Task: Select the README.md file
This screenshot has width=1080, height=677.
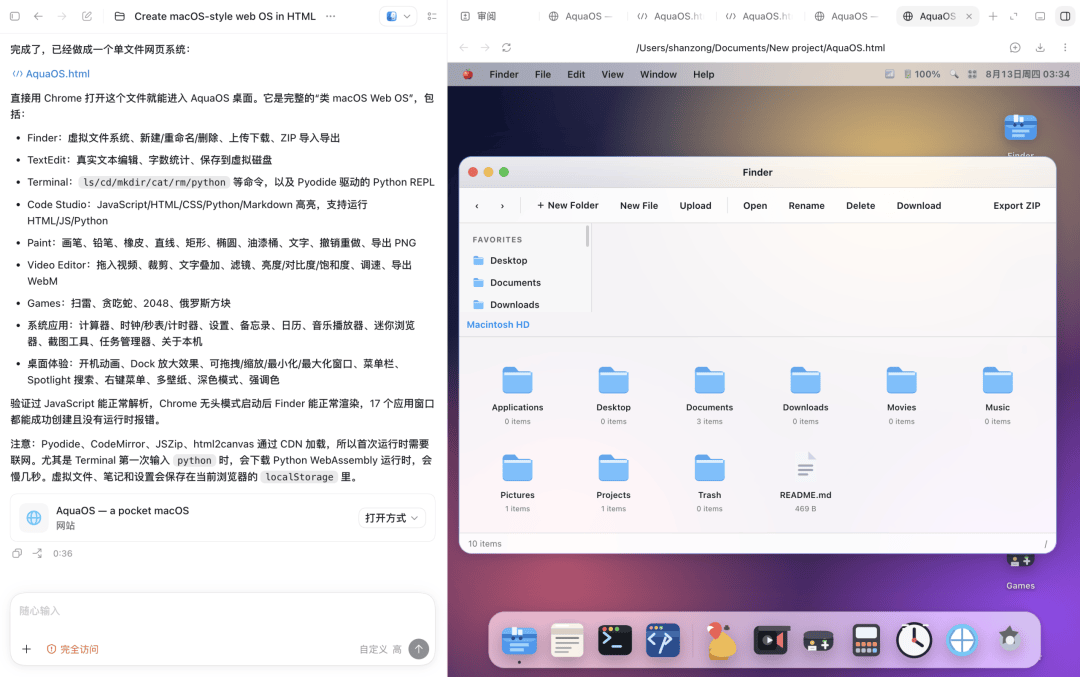Action: click(x=805, y=482)
